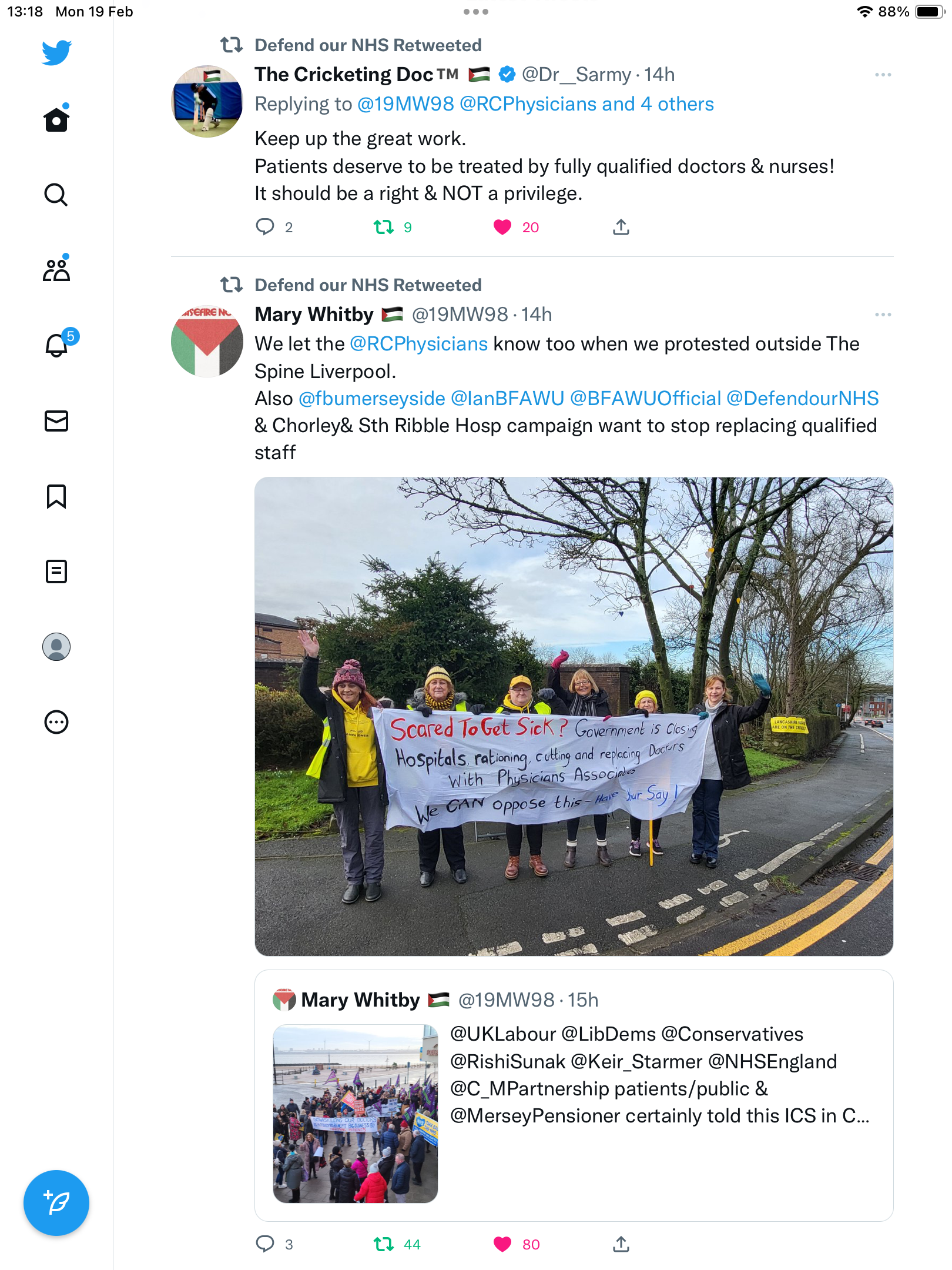
Task: Share Mary Whitby's tweet via share icon
Action: coord(621,1245)
